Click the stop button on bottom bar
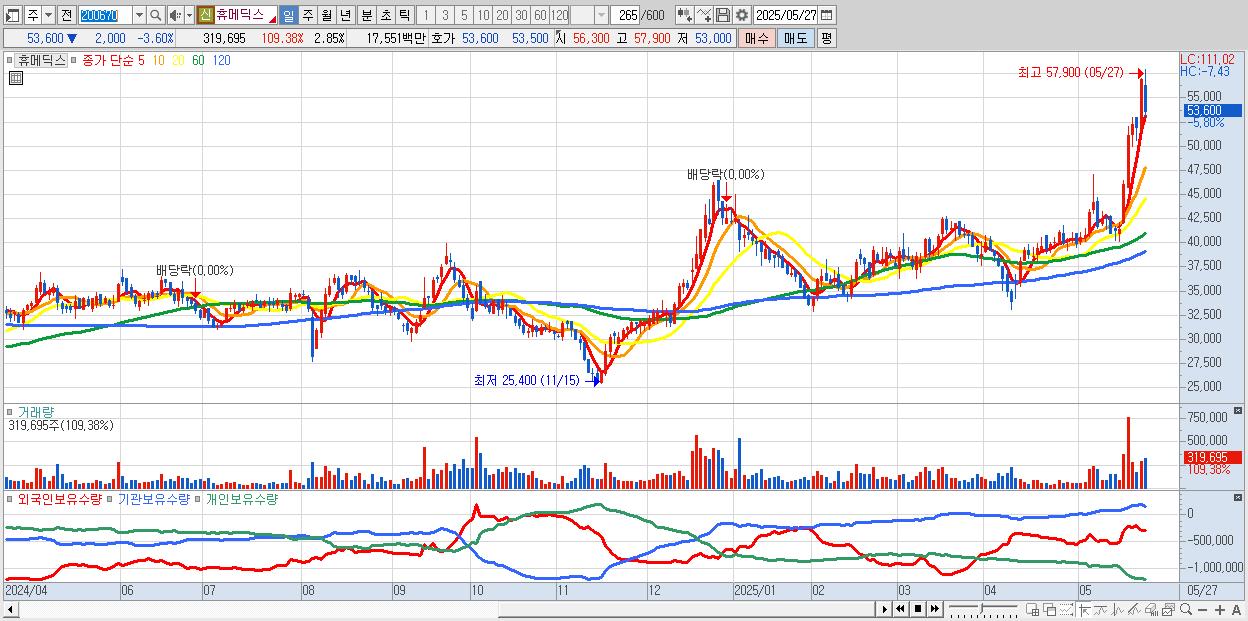 [x=917, y=609]
